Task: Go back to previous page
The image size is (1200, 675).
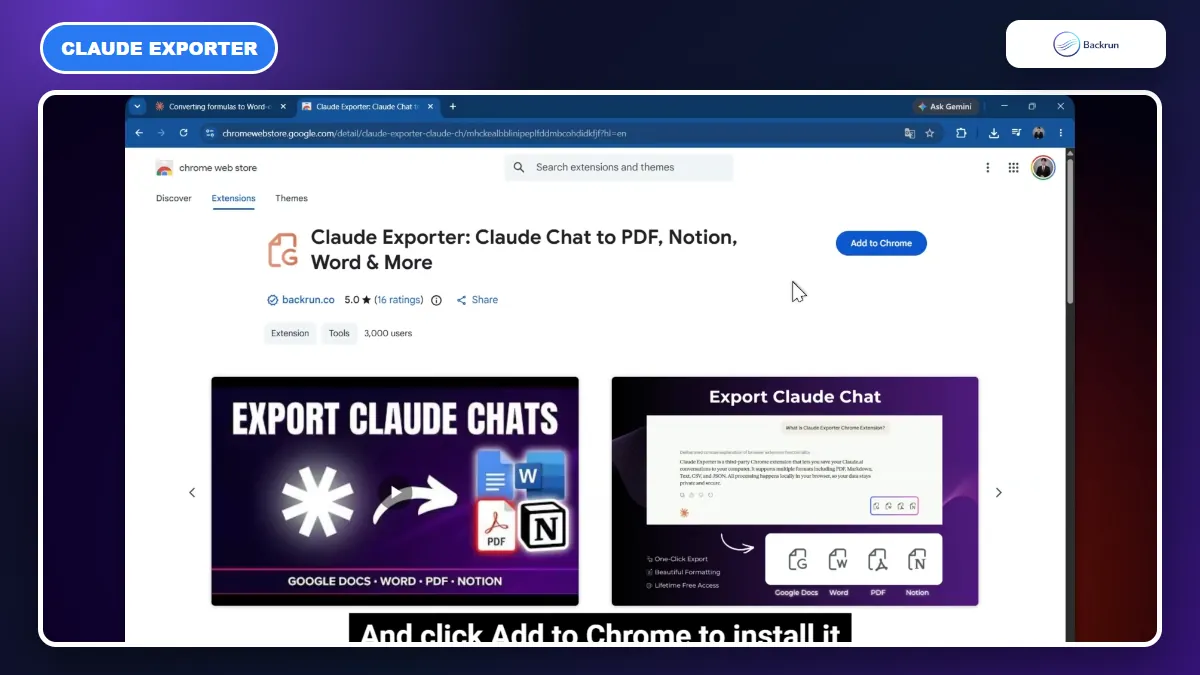Action: (x=139, y=133)
